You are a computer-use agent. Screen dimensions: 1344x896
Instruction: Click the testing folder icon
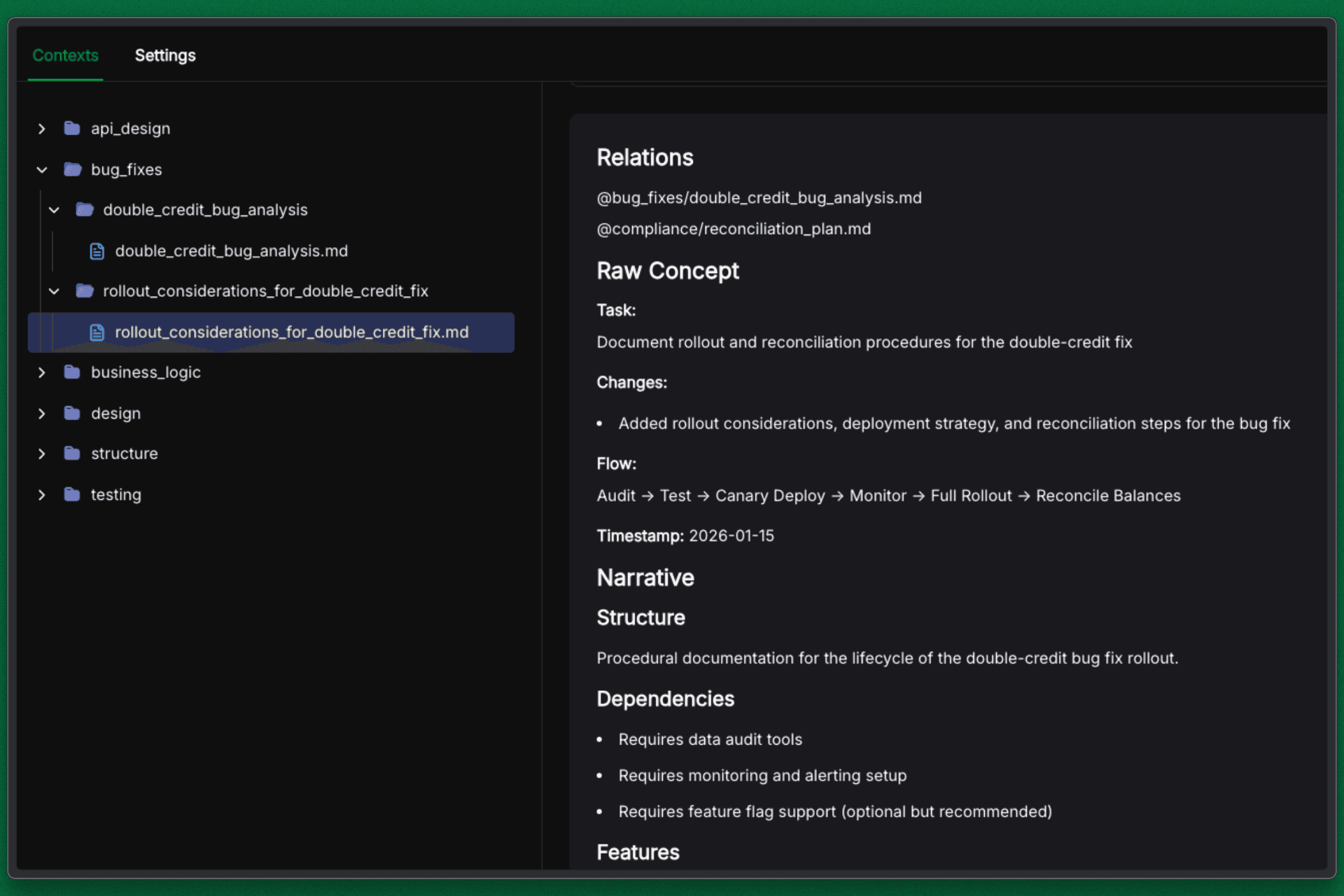coord(71,495)
